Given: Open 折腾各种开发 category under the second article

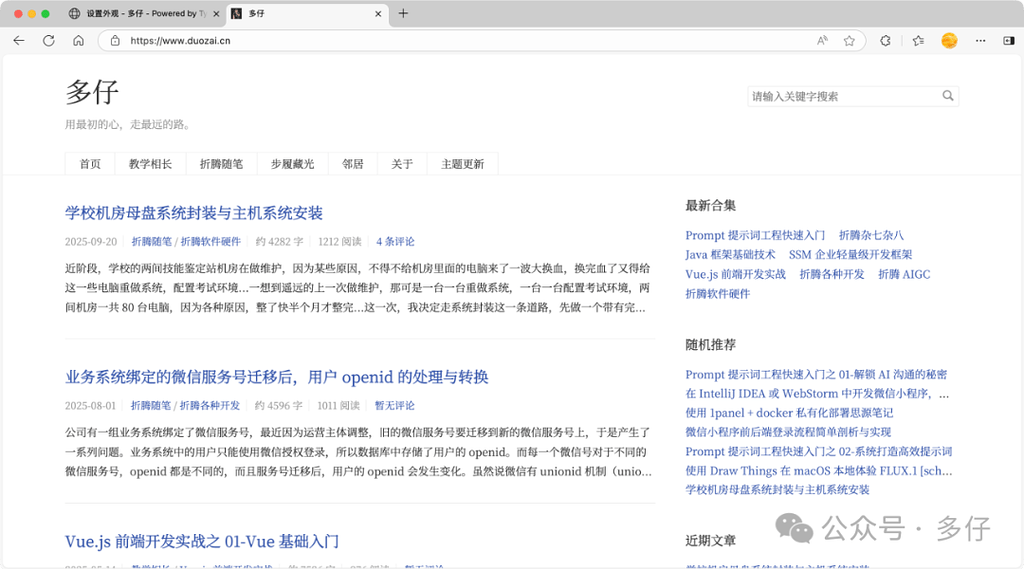Looking at the screenshot, I should click(210, 406).
